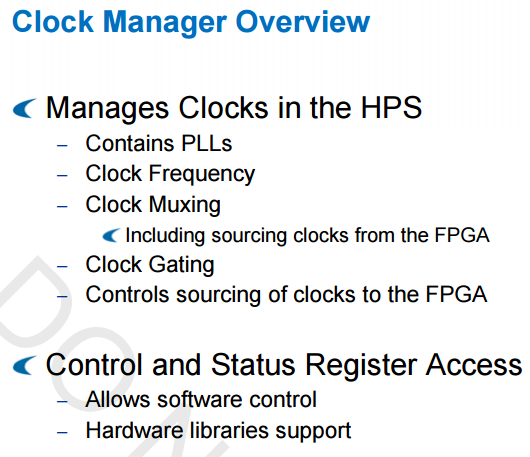530x457 pixels.
Task: Click the Clock Gating text
Action: coord(150,265)
